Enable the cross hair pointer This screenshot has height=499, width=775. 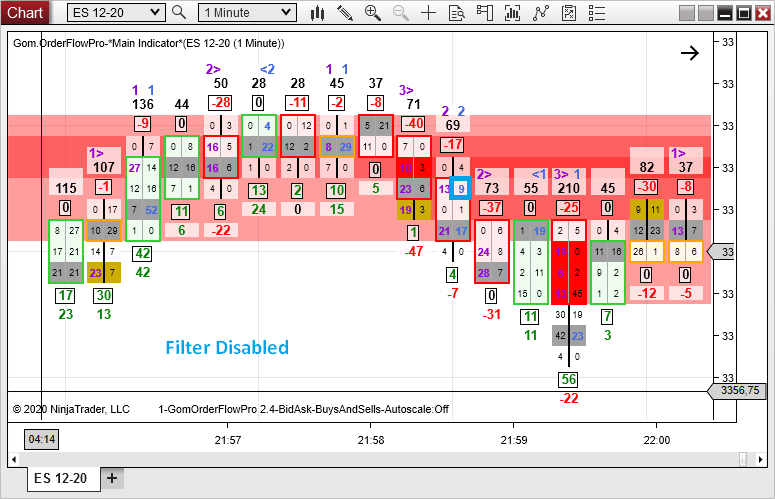(x=428, y=13)
